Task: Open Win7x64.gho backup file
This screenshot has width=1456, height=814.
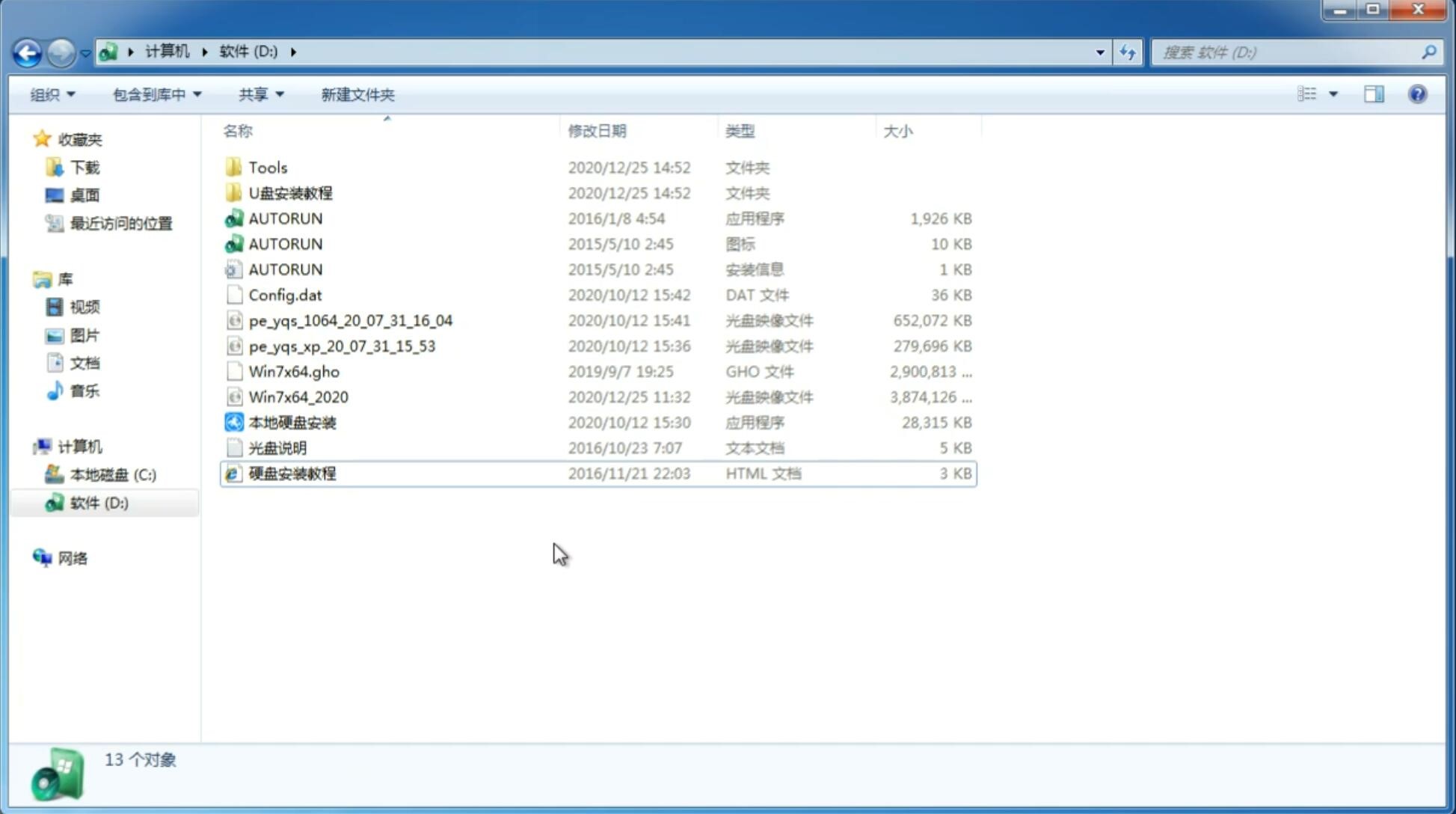Action: click(x=295, y=371)
